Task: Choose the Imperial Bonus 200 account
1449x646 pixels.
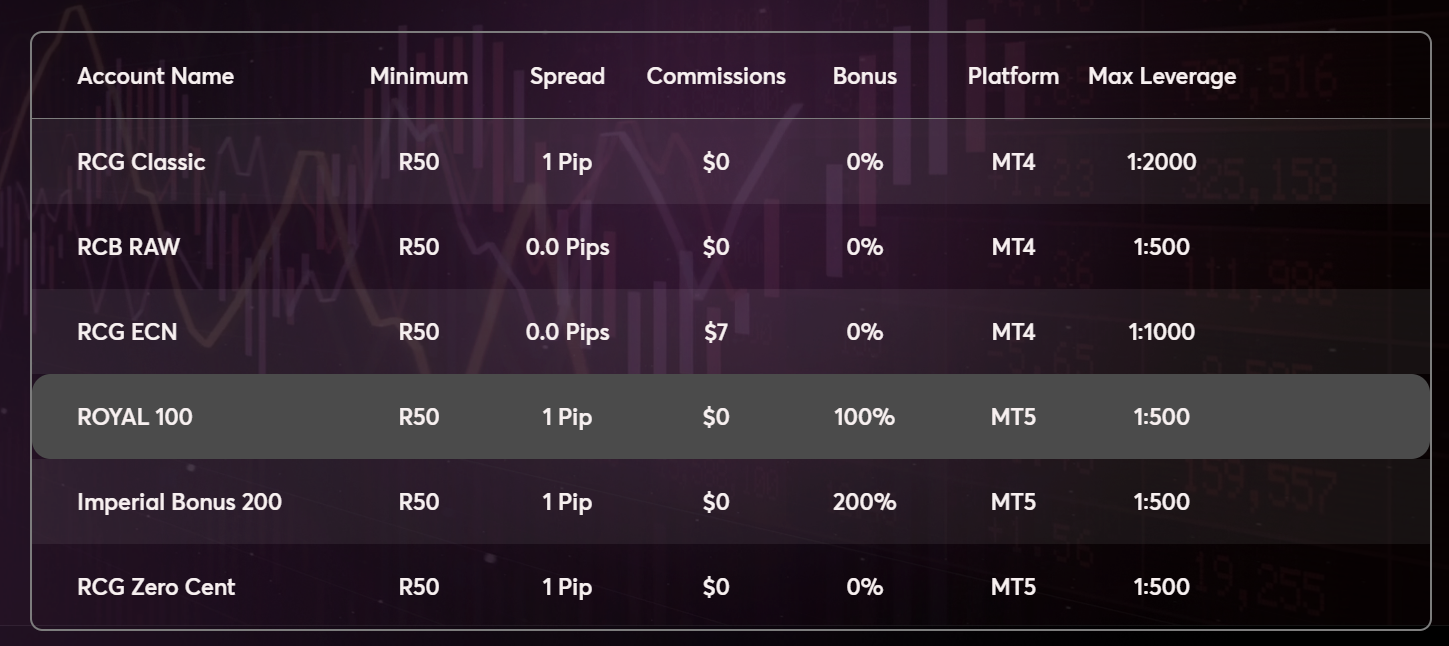Action: [x=179, y=502]
